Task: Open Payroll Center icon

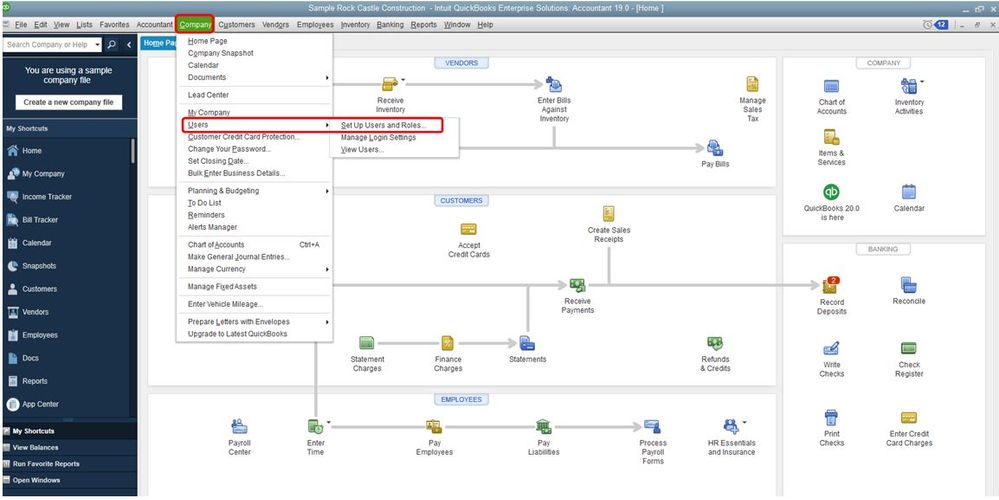Action: (x=239, y=427)
